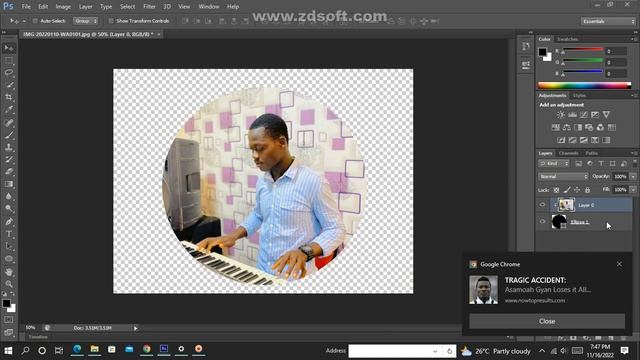Hide Layer 0 visibility eye
The height and width of the screenshot is (360, 640).
pyautogui.click(x=542, y=205)
